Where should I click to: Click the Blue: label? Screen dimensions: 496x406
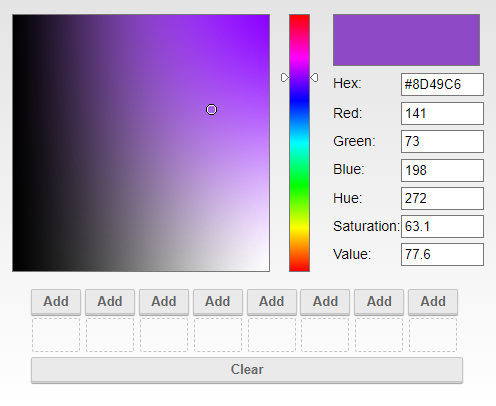tap(349, 169)
